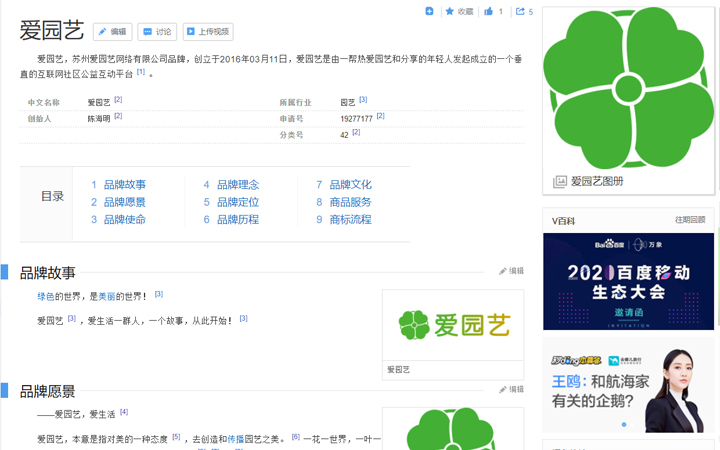Click 往期回顾 in the V百科 panel
This screenshot has width=720, height=450.
tap(690, 220)
